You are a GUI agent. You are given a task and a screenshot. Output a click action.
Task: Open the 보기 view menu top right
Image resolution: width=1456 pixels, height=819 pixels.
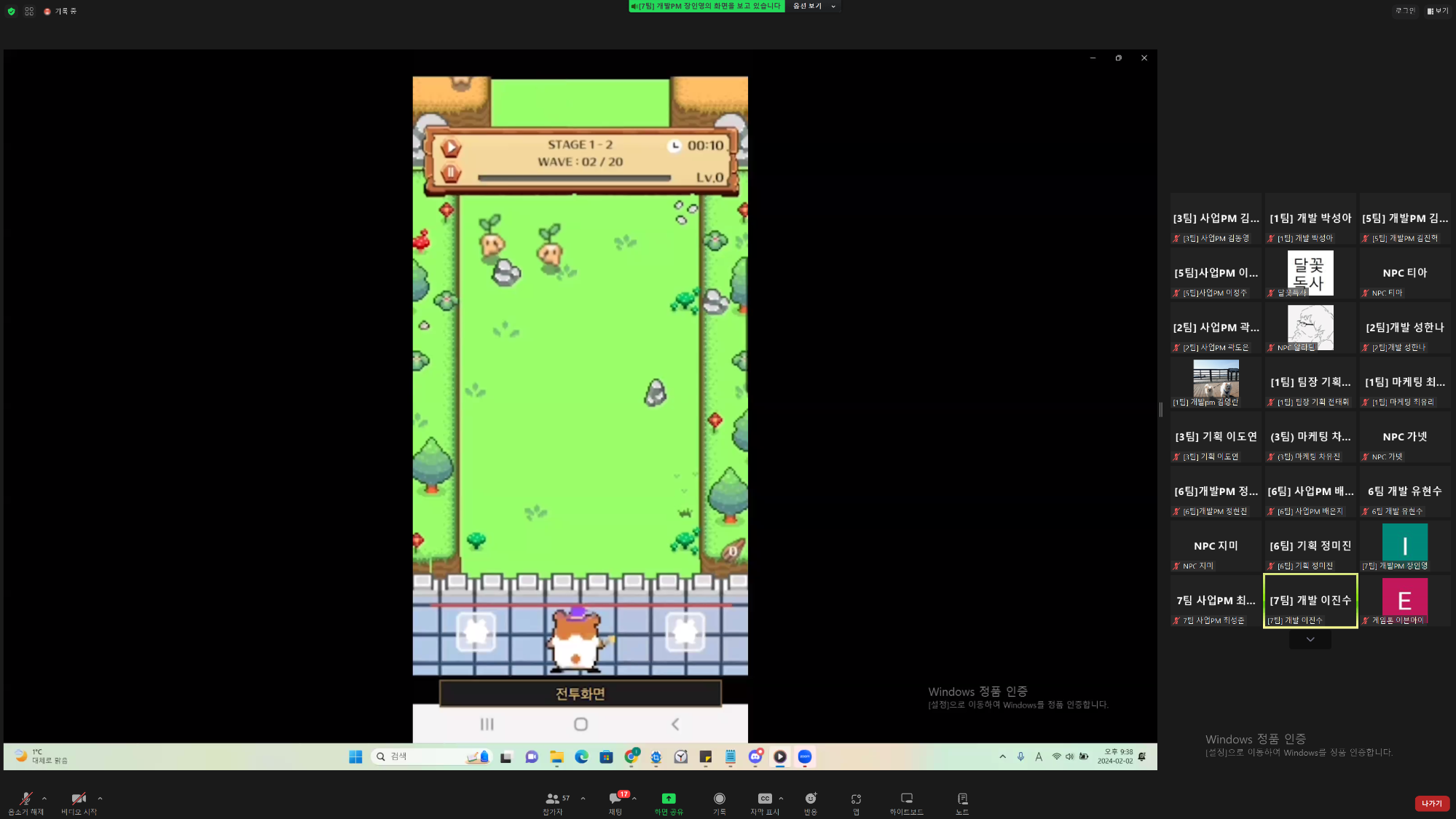1438,11
